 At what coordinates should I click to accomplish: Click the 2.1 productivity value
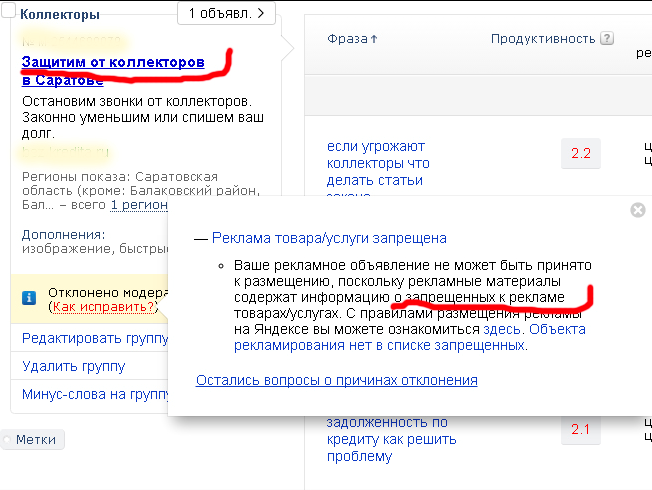pyautogui.click(x=580, y=429)
